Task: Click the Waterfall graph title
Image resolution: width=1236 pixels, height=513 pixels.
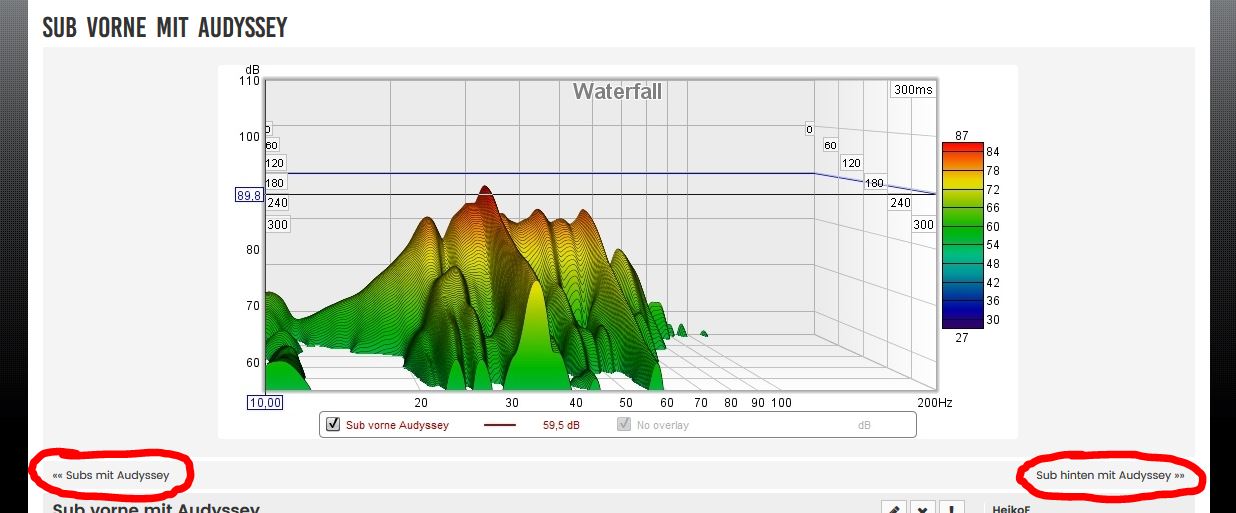Action: click(617, 92)
